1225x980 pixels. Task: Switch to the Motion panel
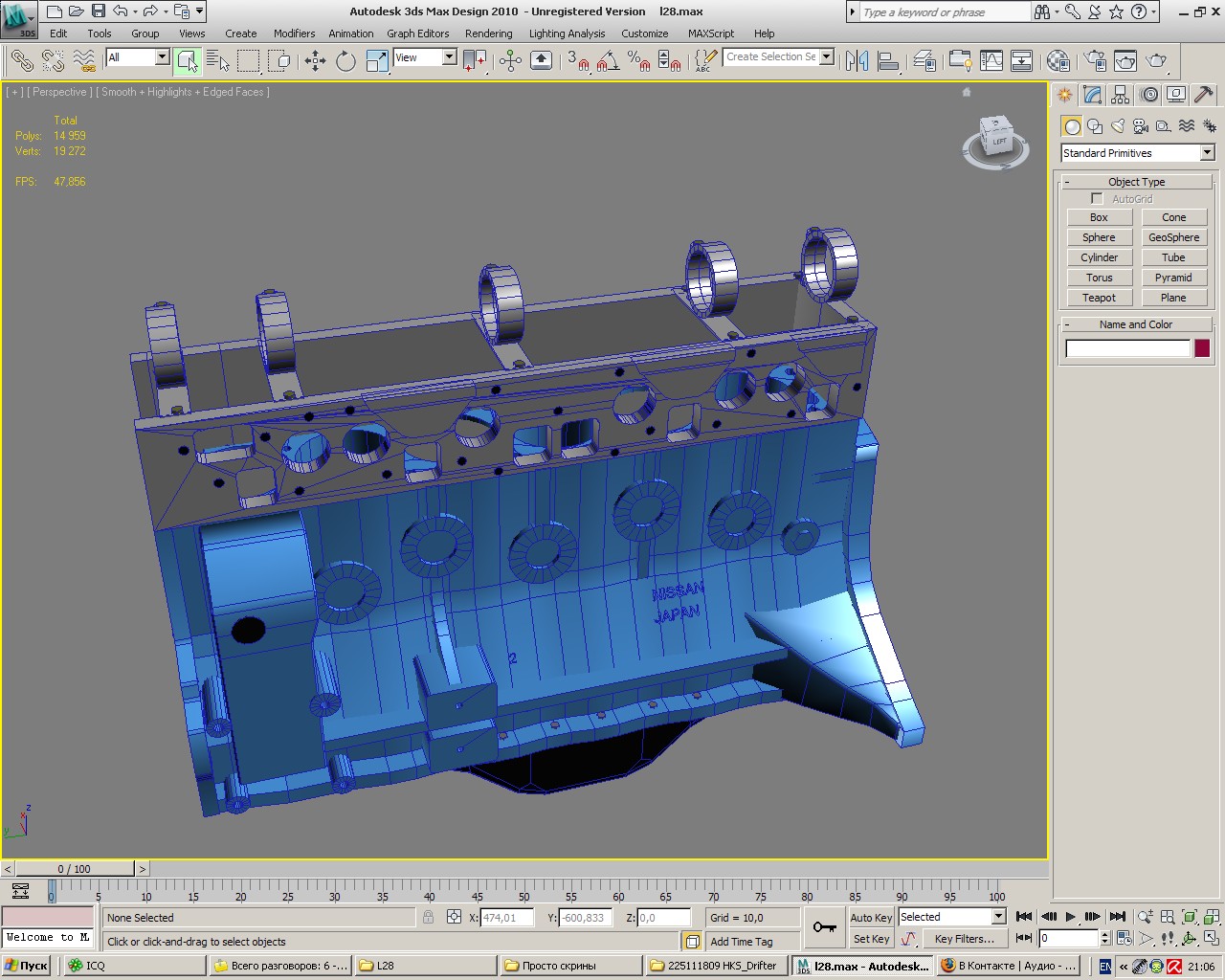(x=1149, y=95)
